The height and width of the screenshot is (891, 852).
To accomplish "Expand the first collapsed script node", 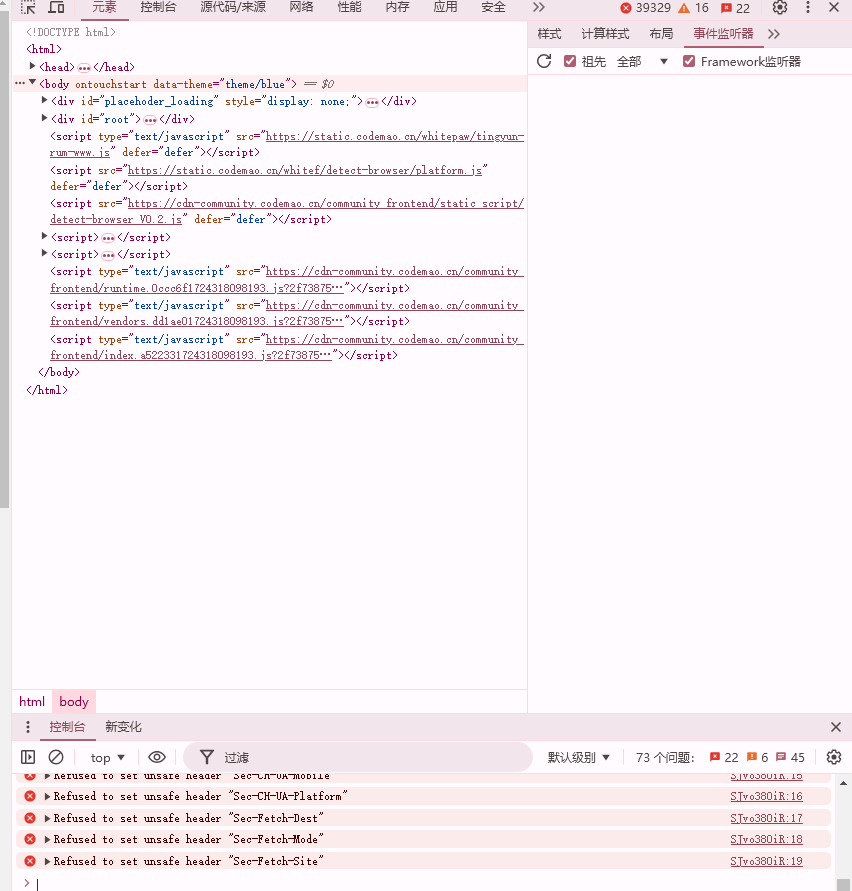I will 44,236.
